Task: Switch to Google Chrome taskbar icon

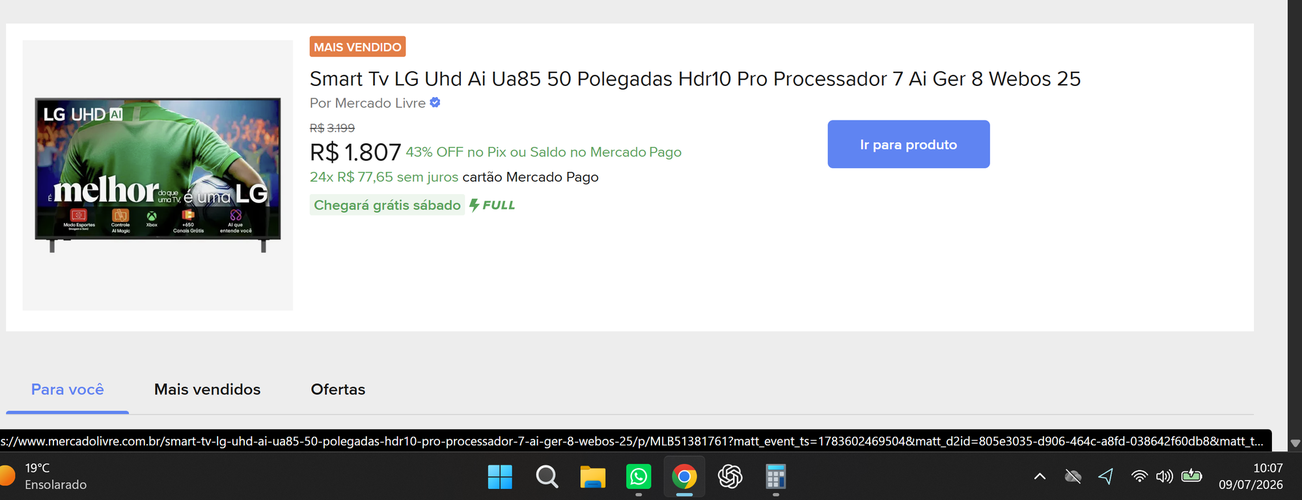Action: pos(685,477)
